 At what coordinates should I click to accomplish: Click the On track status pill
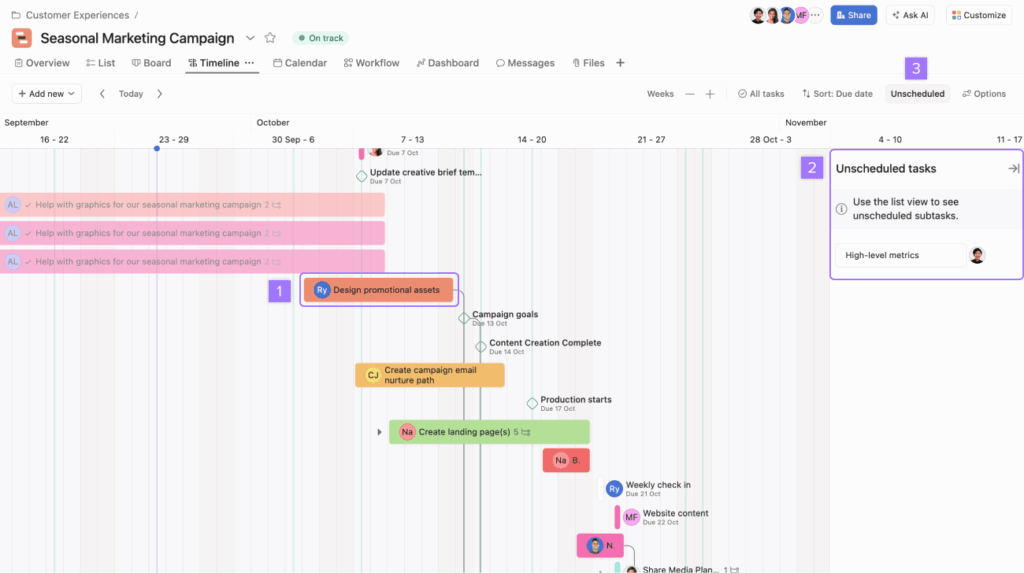(x=320, y=38)
